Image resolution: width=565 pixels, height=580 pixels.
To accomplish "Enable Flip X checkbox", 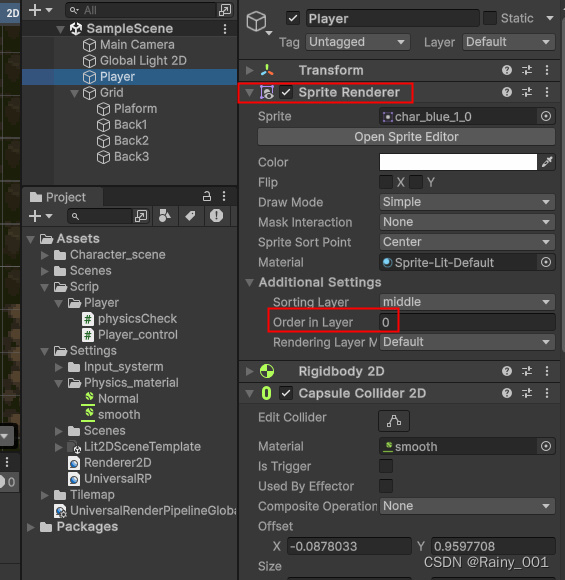I will tap(386, 182).
